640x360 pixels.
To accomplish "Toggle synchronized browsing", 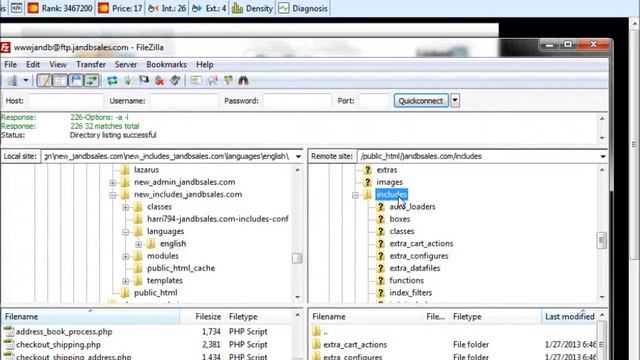I will tap(228, 80).
